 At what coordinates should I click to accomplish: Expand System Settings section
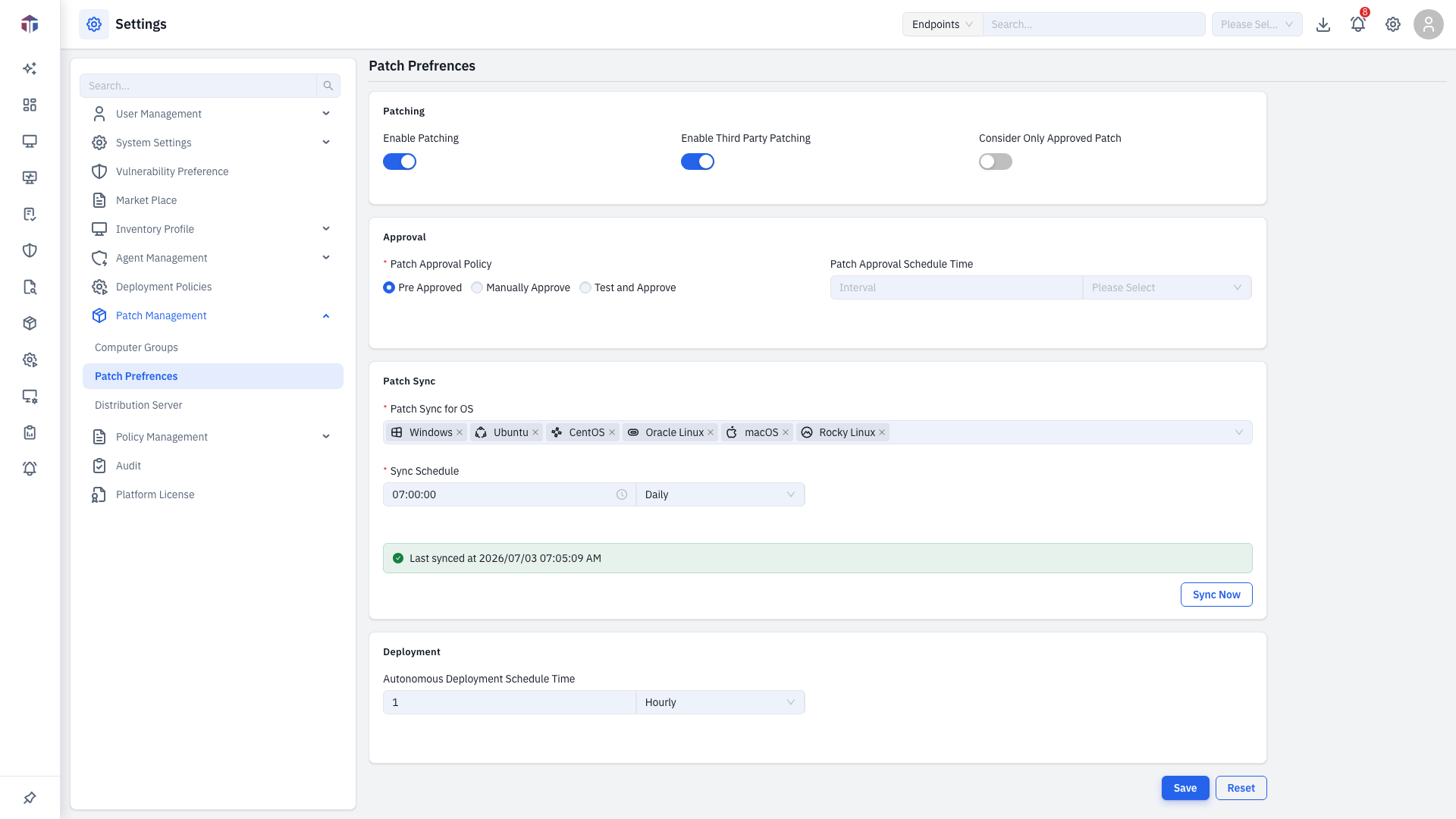coord(326,143)
